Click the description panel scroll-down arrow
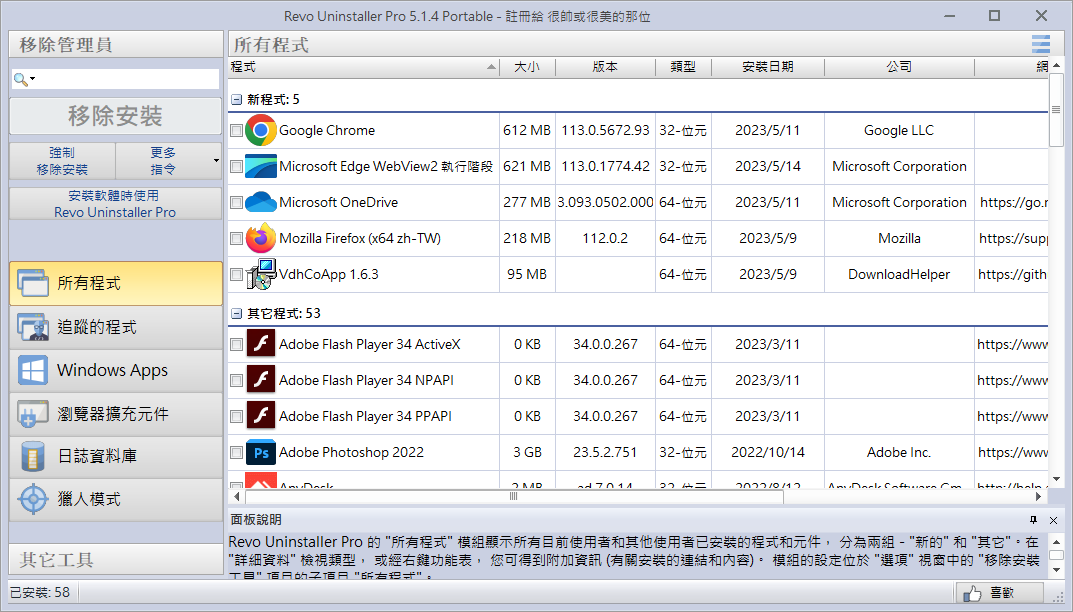 1056,570
